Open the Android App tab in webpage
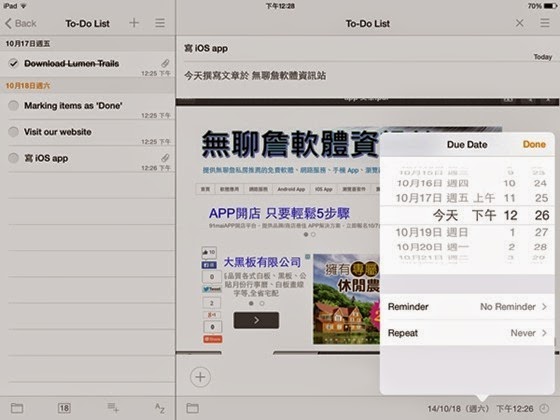Screen dimensions: 560x420 click(291, 189)
